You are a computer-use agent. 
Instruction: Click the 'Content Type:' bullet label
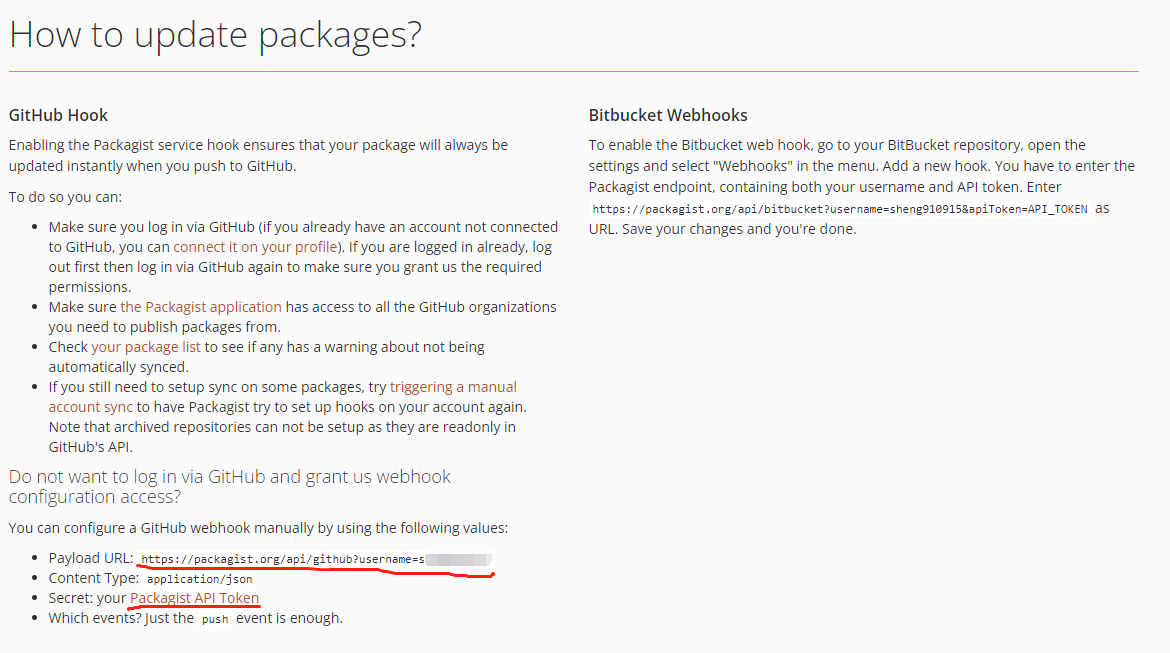(93, 578)
